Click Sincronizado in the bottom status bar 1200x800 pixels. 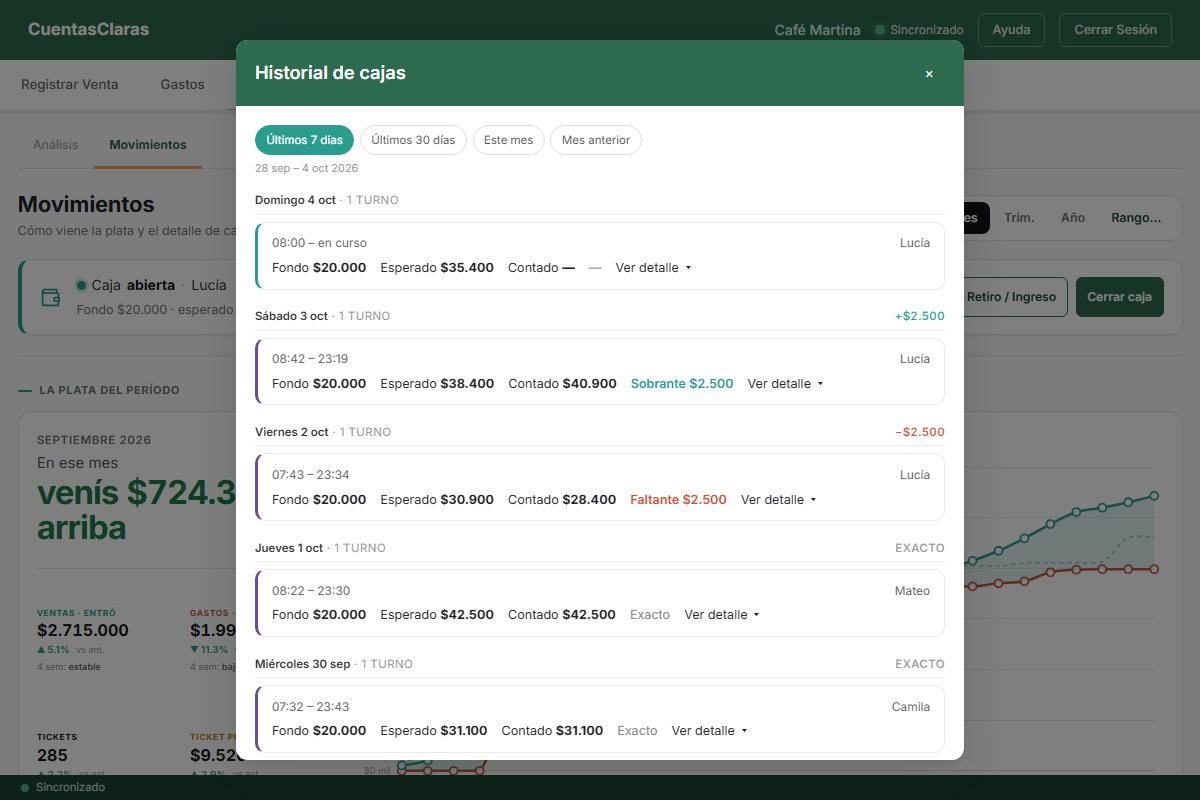coord(63,788)
